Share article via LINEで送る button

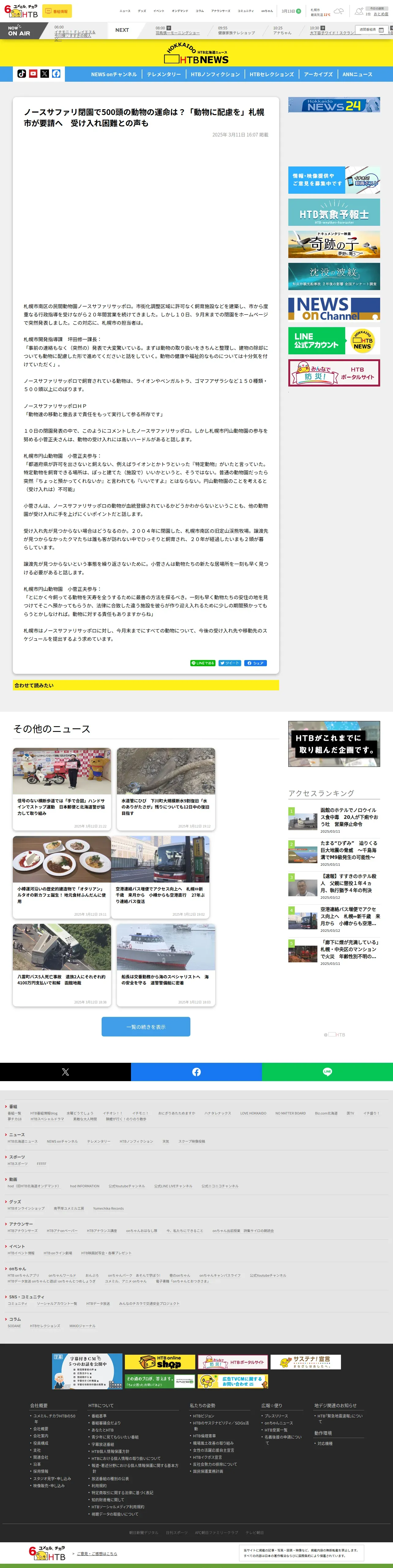coord(203,663)
